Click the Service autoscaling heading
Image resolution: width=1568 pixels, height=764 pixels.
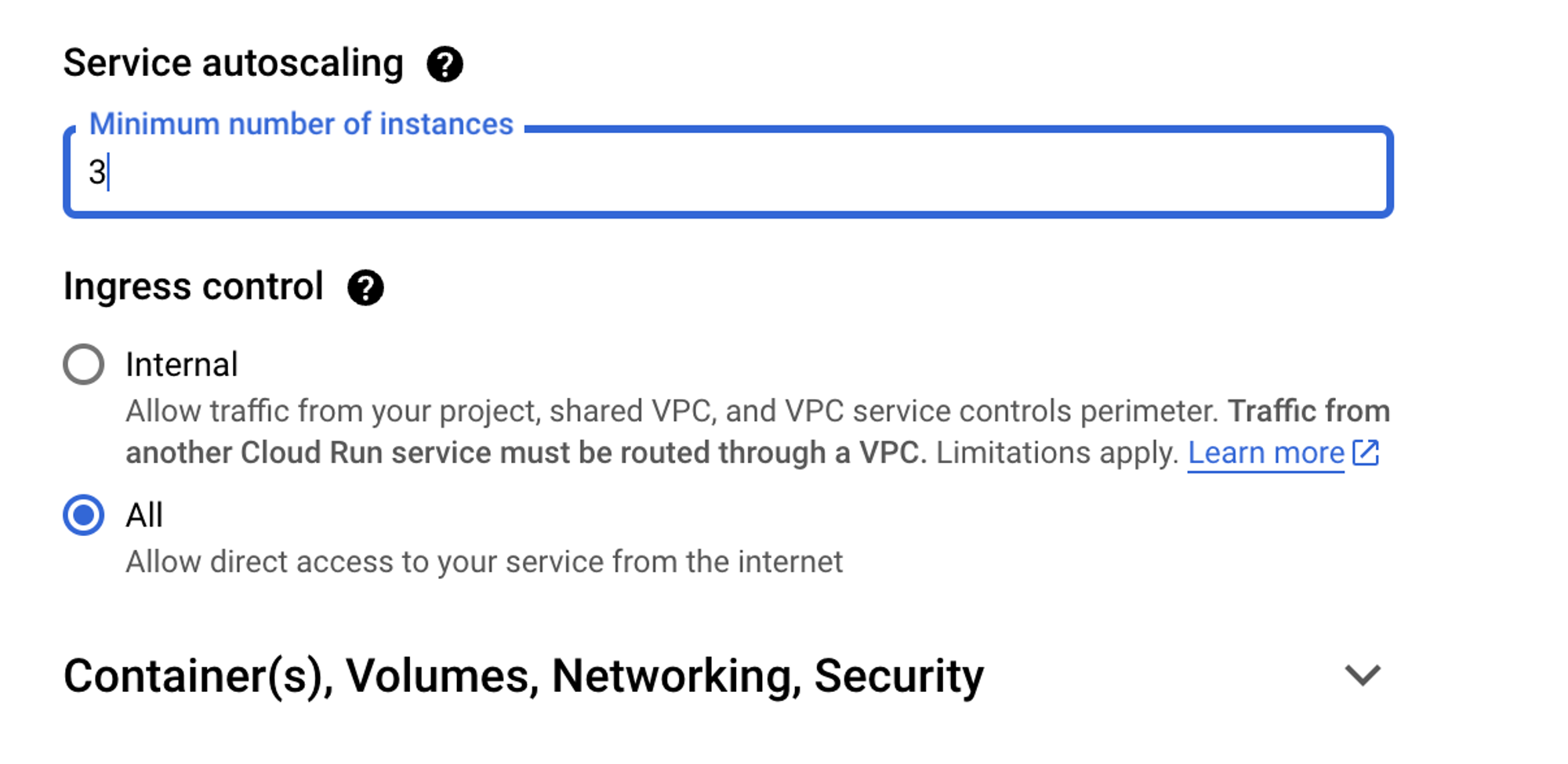(x=233, y=63)
